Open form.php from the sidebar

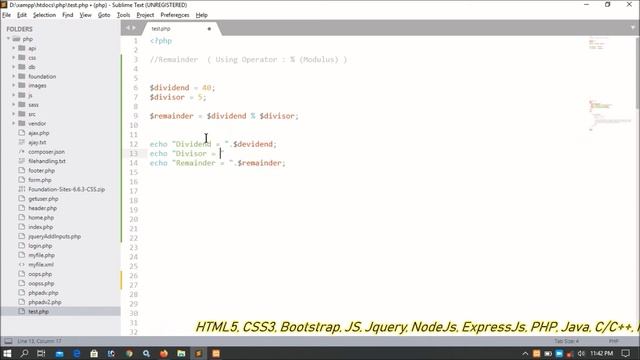40,180
